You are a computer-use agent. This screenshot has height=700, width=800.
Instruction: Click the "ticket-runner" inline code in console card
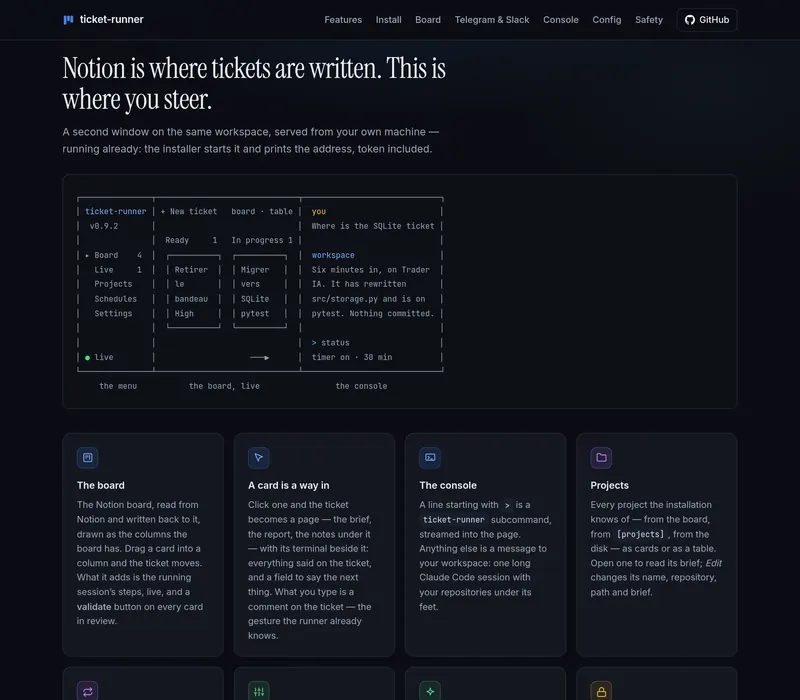(454, 520)
